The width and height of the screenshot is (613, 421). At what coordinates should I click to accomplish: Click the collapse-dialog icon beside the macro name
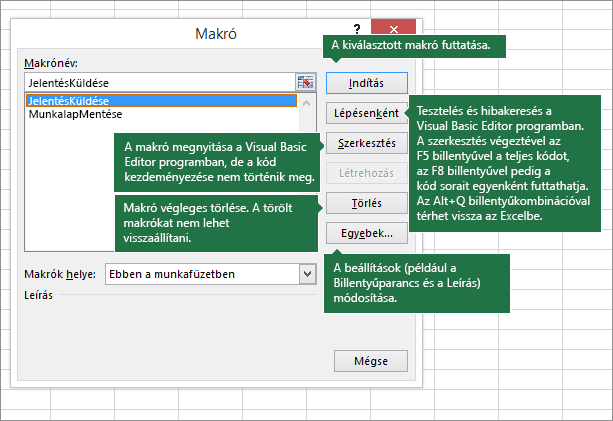306,82
